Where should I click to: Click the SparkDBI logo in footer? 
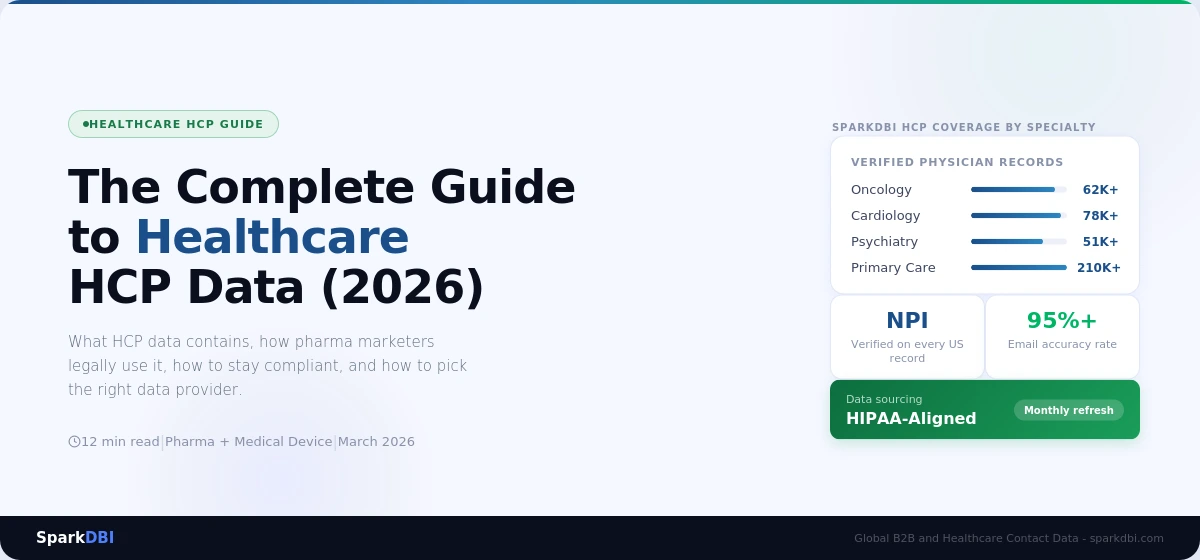[x=75, y=538]
